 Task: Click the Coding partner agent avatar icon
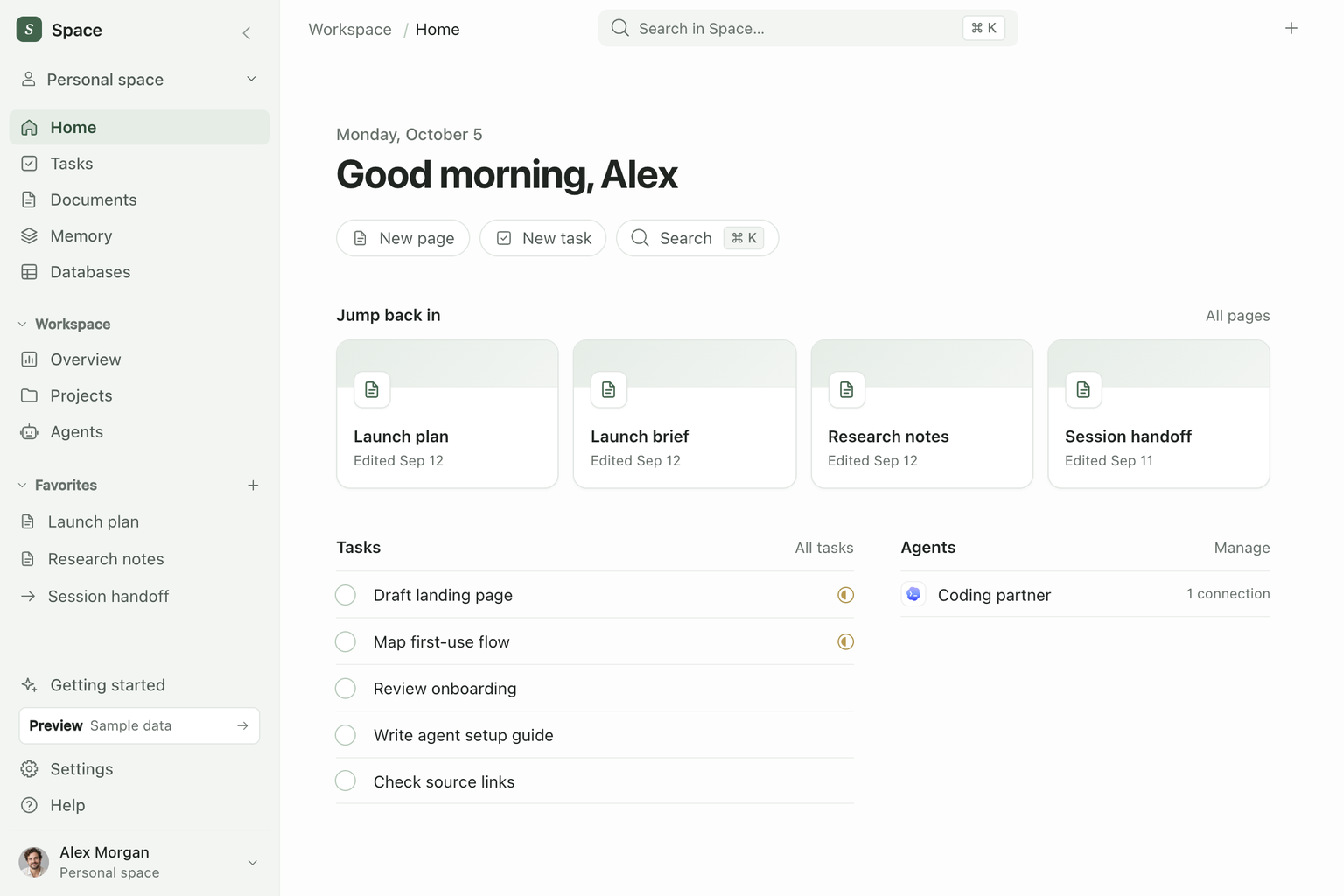(x=913, y=594)
